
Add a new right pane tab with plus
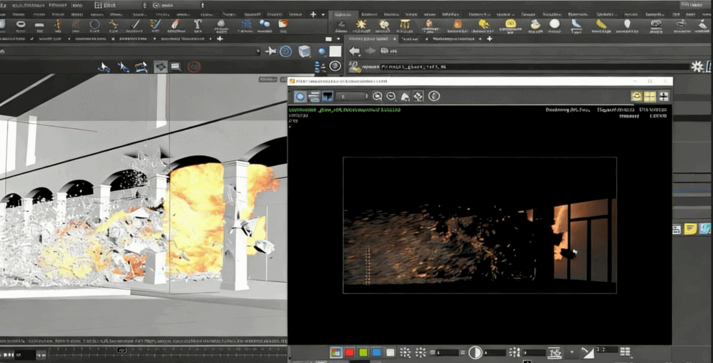click(x=490, y=39)
